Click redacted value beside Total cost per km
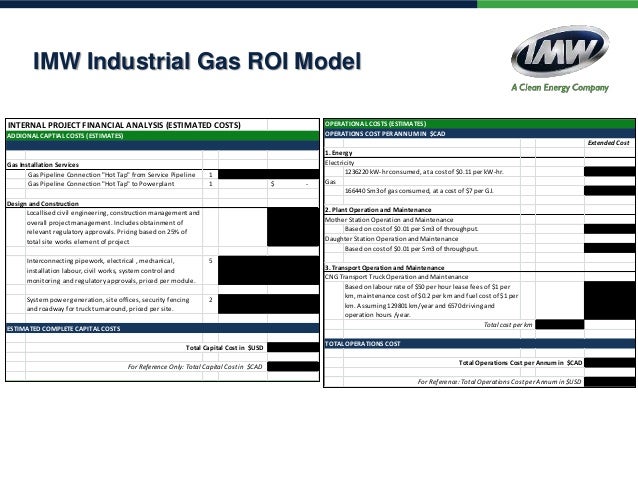Image resolution: width=638 pixels, height=479 pixels. pos(560,324)
